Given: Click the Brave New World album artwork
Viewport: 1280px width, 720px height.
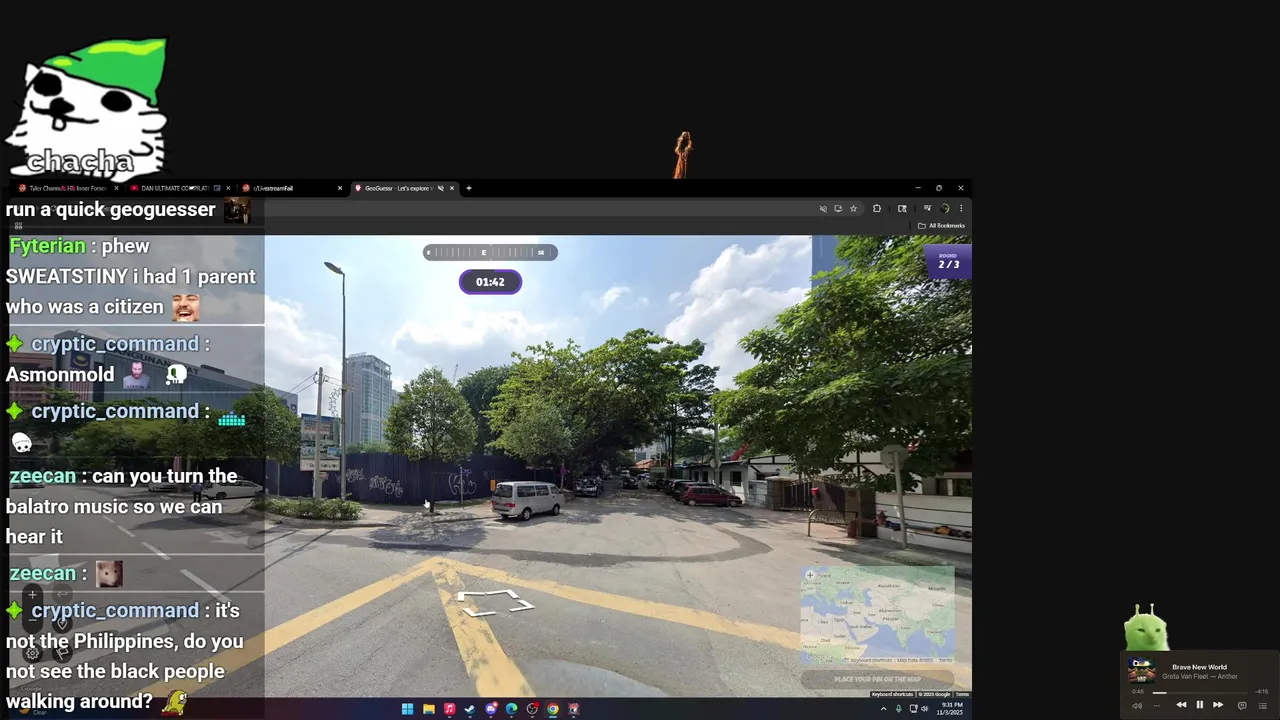Looking at the screenshot, I should 1141,670.
